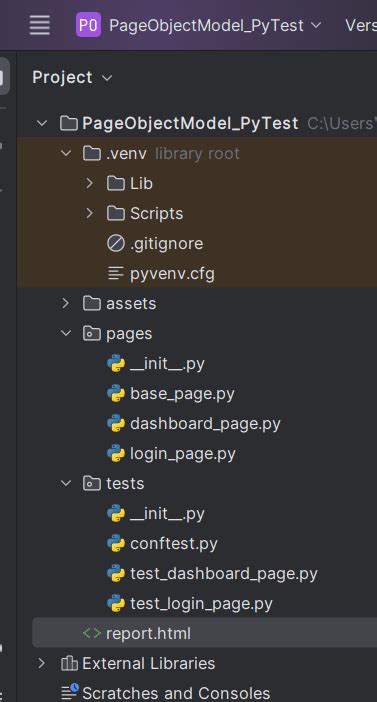Click the .gitignore file icon
Image resolution: width=377 pixels, height=702 pixels.
click(x=116, y=244)
